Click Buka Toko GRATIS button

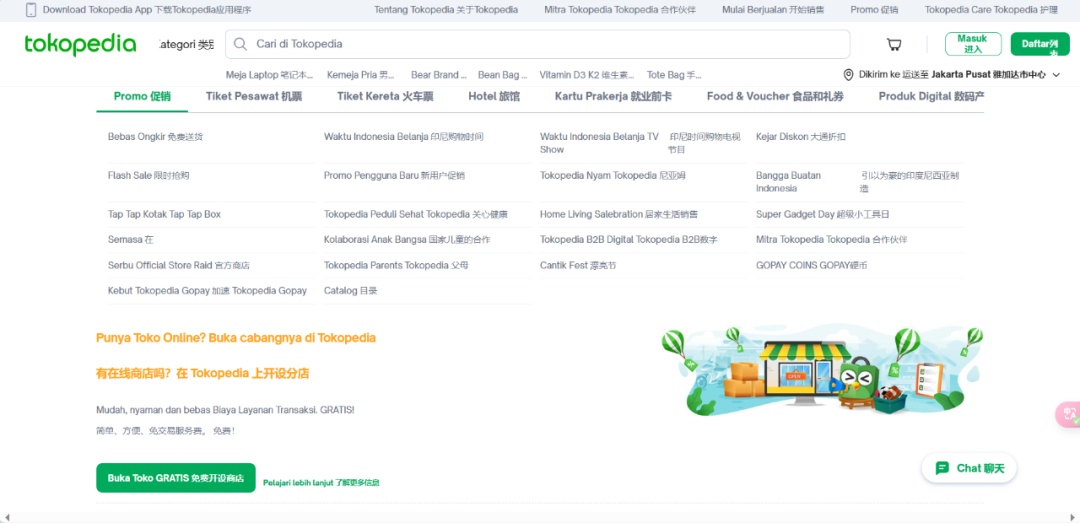(176, 478)
